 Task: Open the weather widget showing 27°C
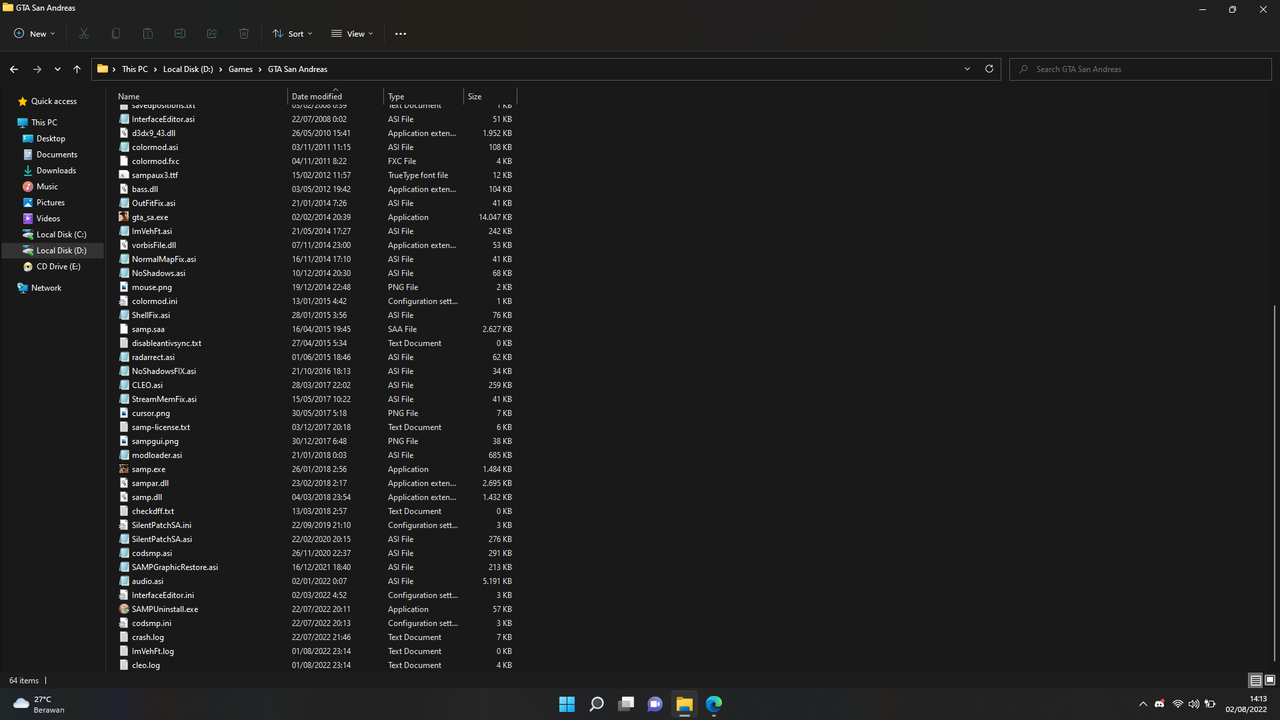click(38, 704)
